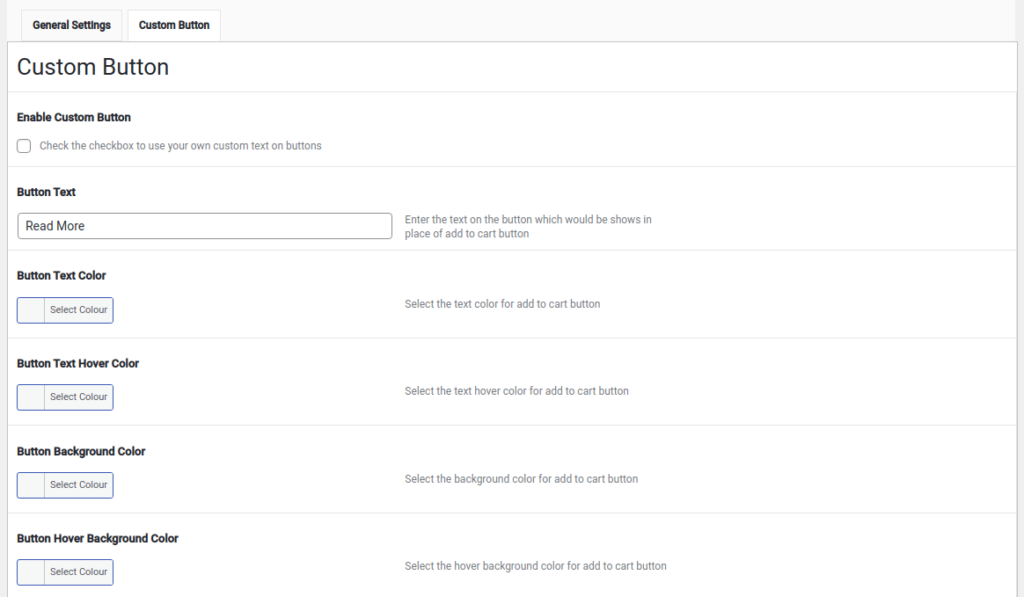Click the Custom Button page heading
The image size is (1024, 597).
pyautogui.click(x=92, y=67)
